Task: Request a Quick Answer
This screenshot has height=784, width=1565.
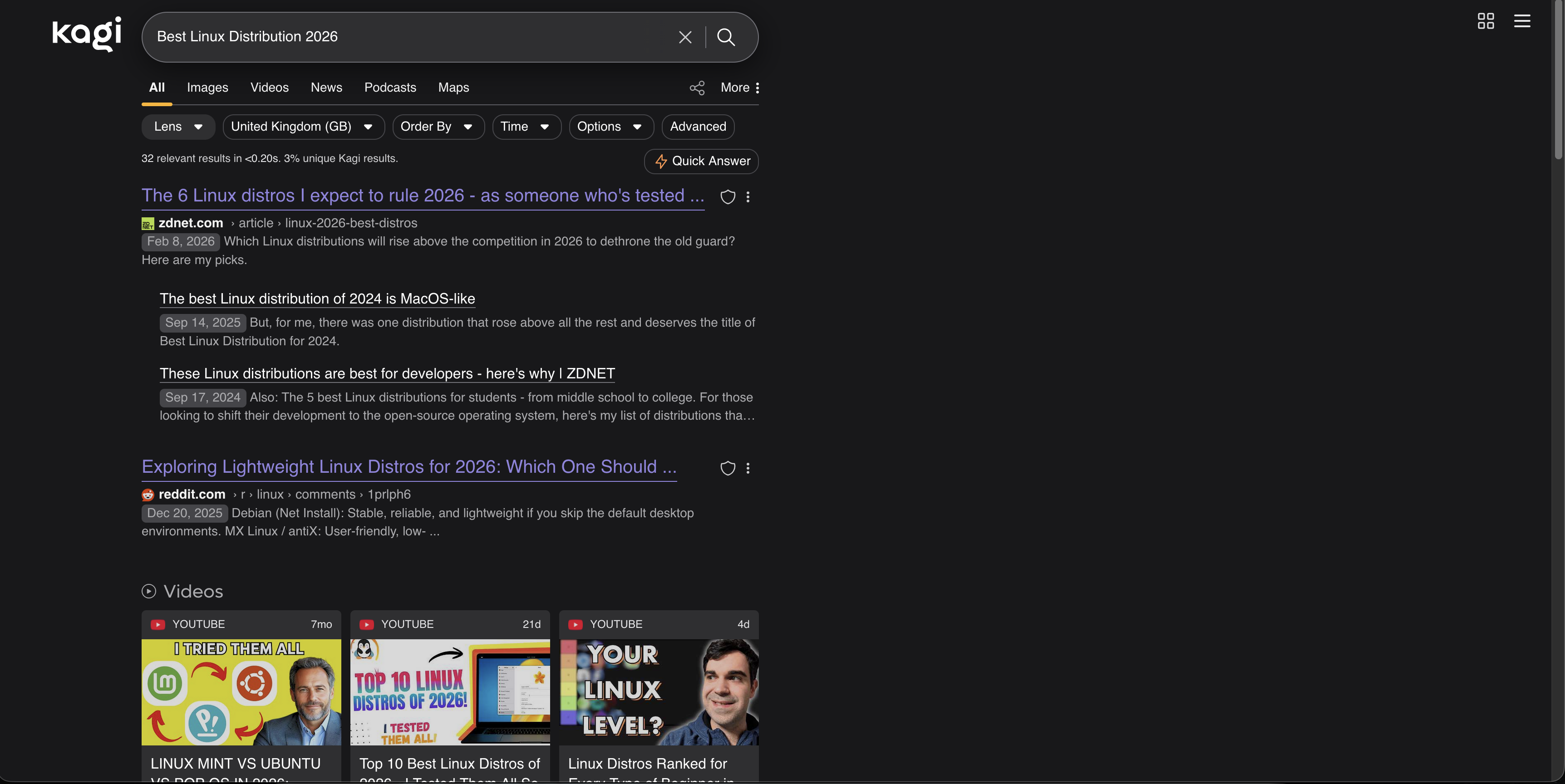Action: coord(700,161)
